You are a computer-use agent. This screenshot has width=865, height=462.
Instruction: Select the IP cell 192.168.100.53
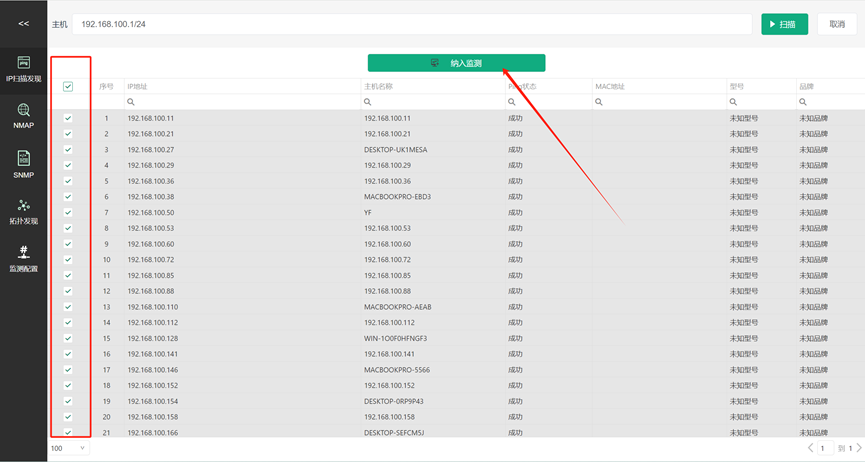[151, 228]
